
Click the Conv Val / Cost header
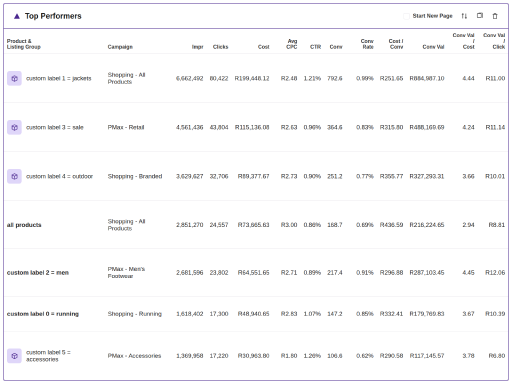pos(464,41)
